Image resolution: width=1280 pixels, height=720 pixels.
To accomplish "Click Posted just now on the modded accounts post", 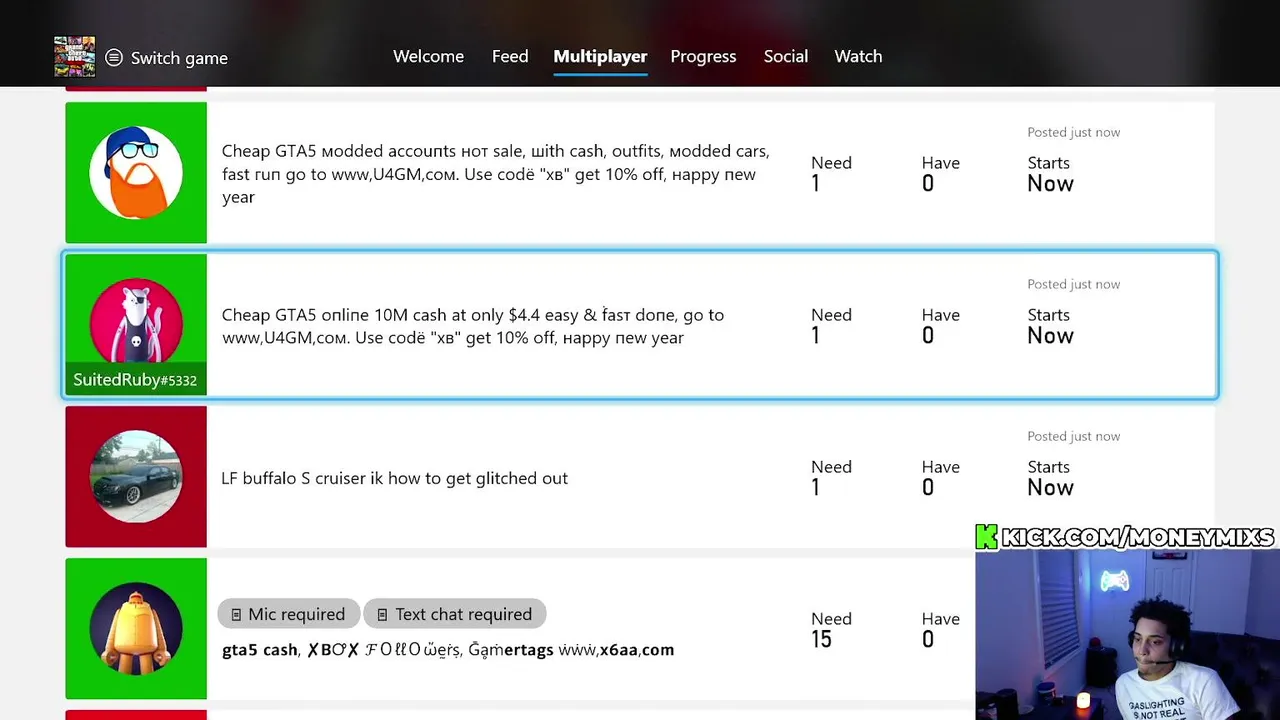I will click(x=1073, y=132).
